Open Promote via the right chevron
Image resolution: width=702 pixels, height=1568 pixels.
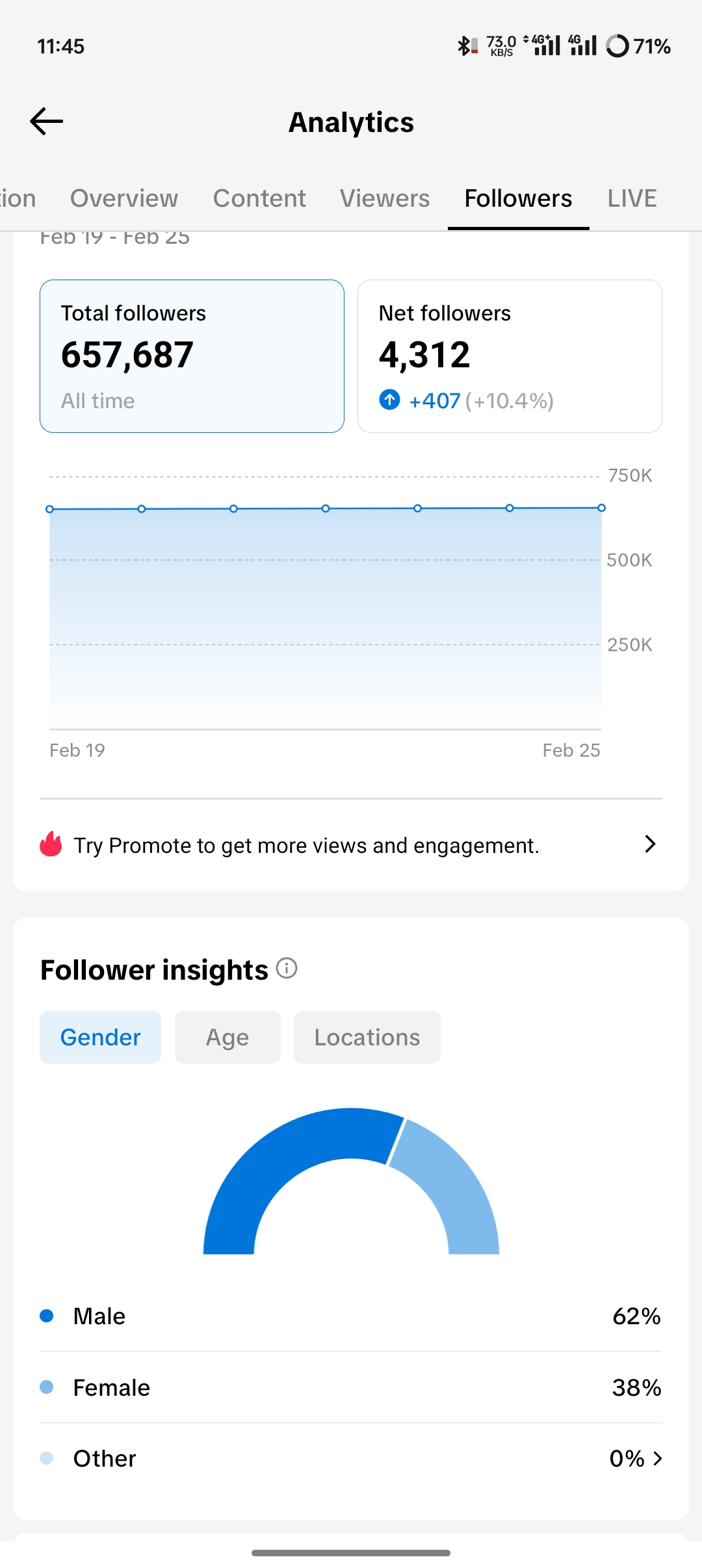[649, 844]
